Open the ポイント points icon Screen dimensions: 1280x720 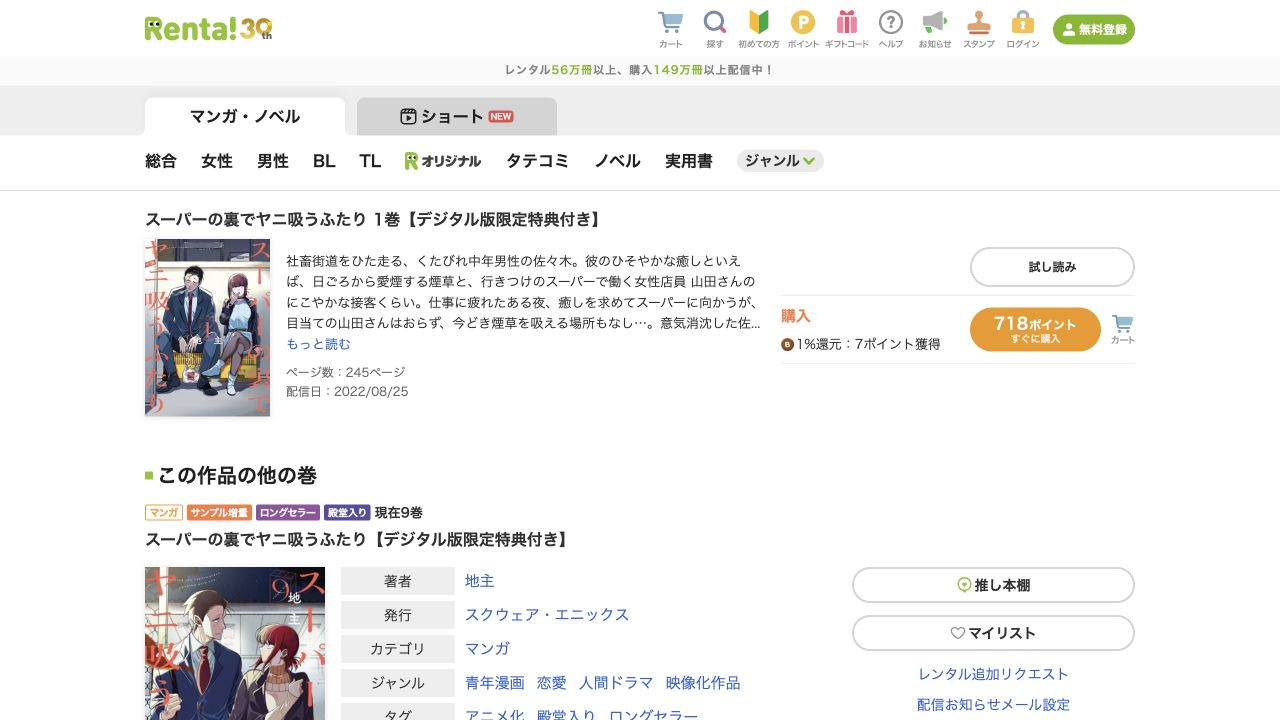click(x=803, y=29)
